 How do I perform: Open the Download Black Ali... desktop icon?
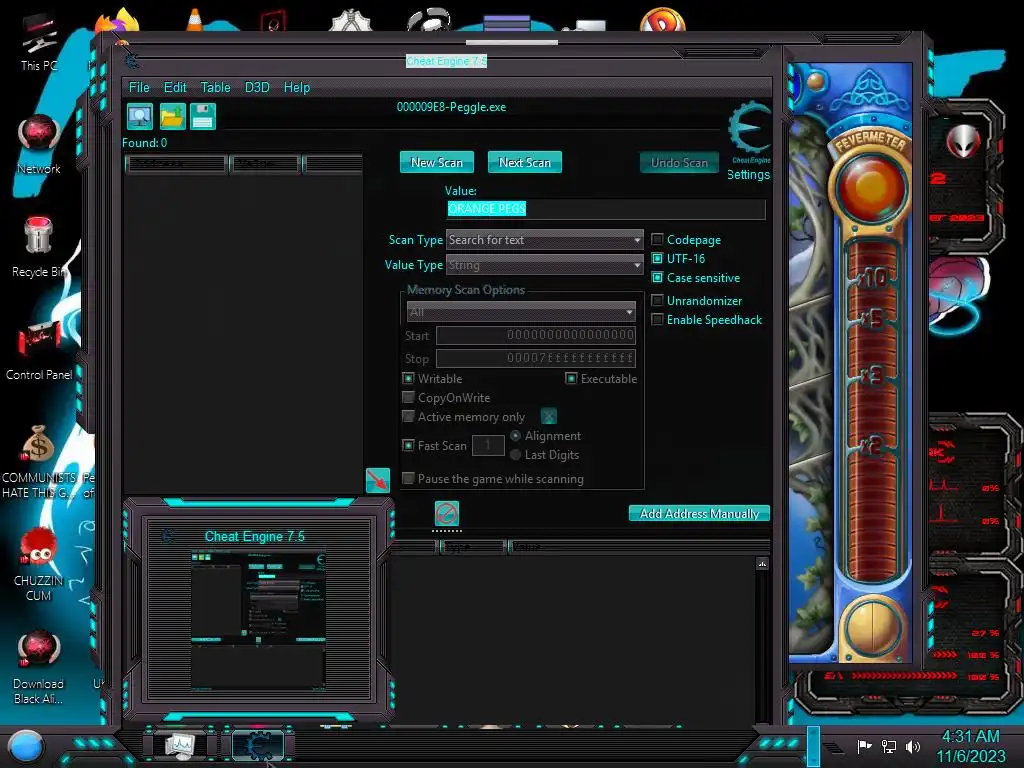[x=39, y=667]
